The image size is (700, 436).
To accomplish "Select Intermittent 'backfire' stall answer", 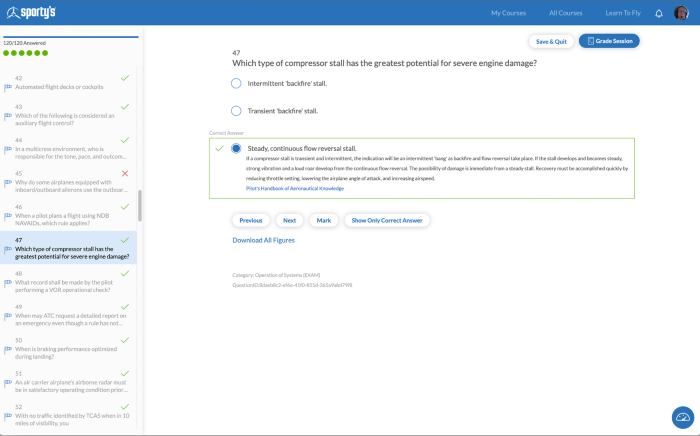I will [x=236, y=83].
